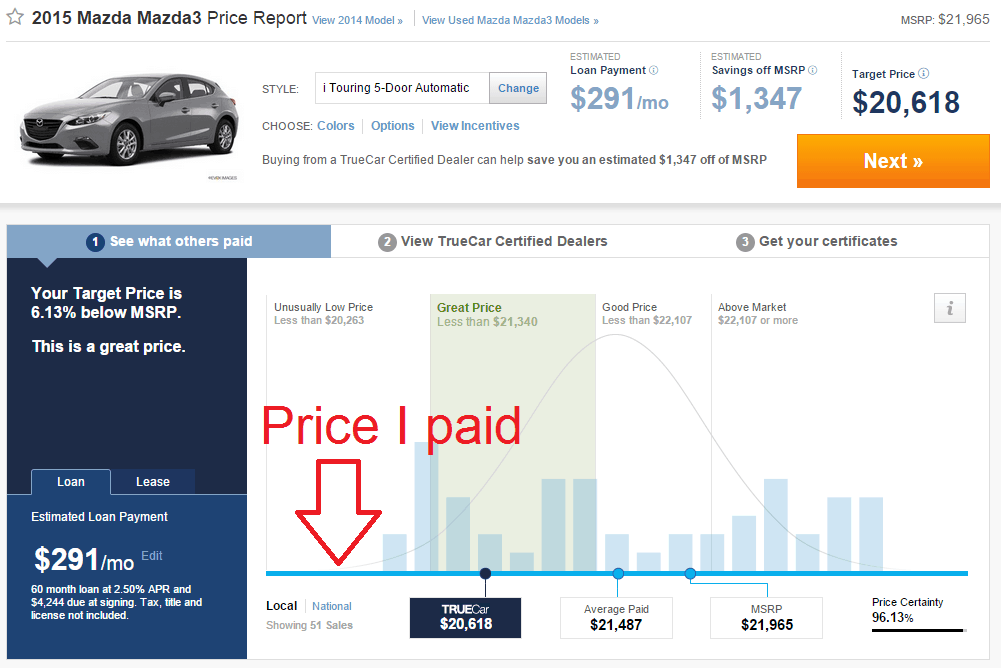The width and height of the screenshot is (1001, 668).
Task: Click the MSRP: $21,965 text at top right
Action: click(x=945, y=20)
